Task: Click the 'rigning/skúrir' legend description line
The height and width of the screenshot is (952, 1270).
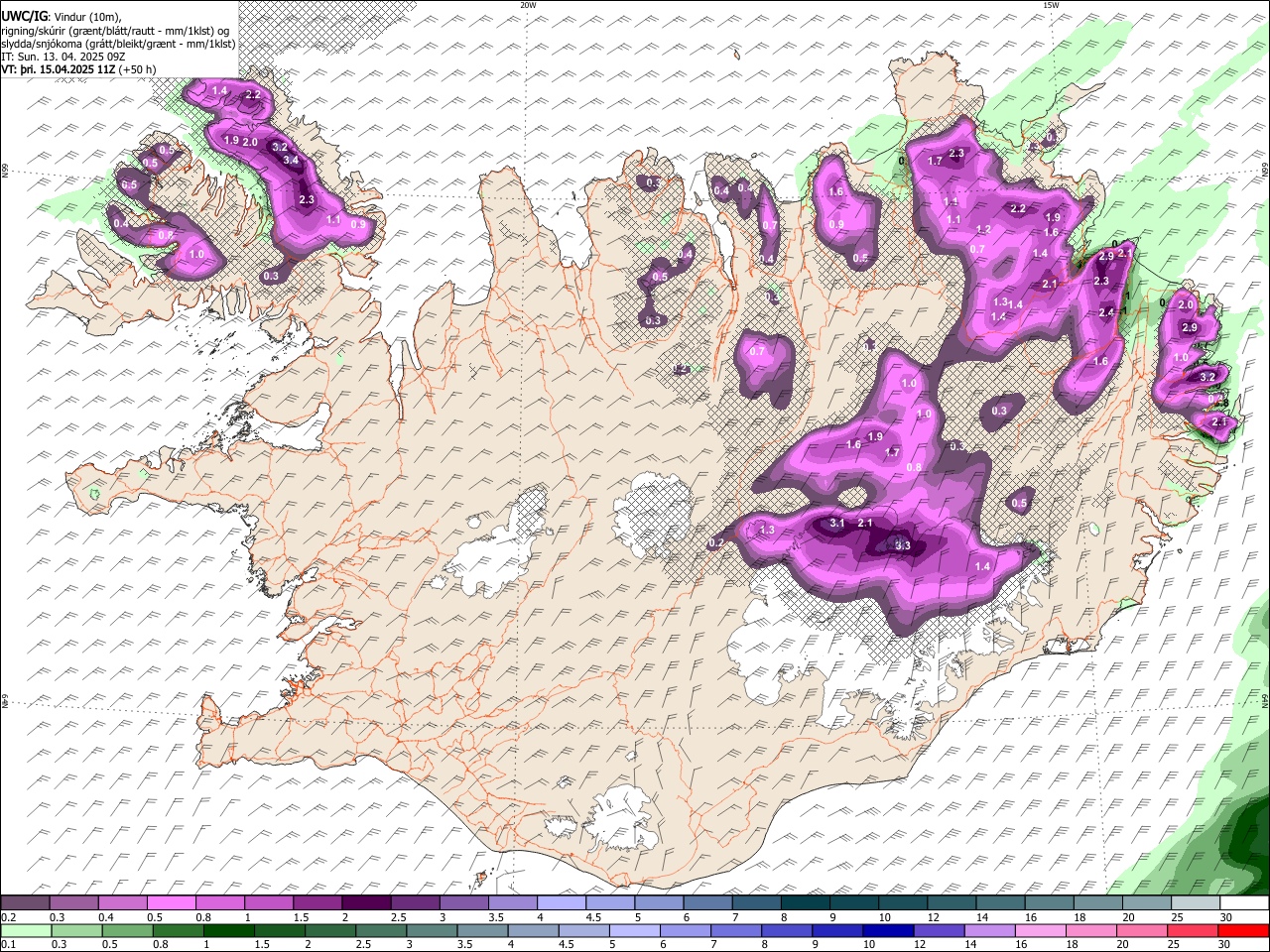Action: [x=116, y=31]
